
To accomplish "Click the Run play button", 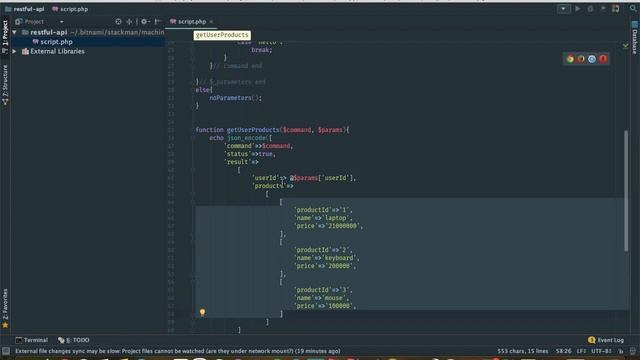I will coord(578,9).
